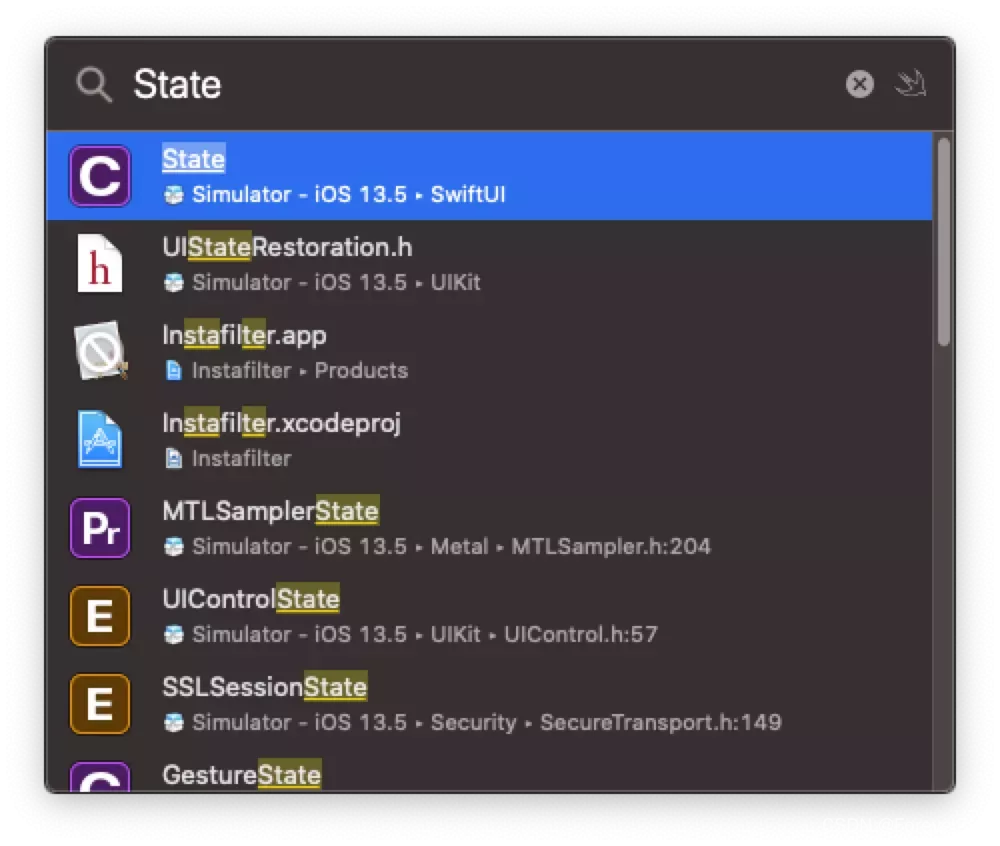Clear the search text with the X button
The height and width of the screenshot is (846, 1000).
pyautogui.click(x=859, y=84)
